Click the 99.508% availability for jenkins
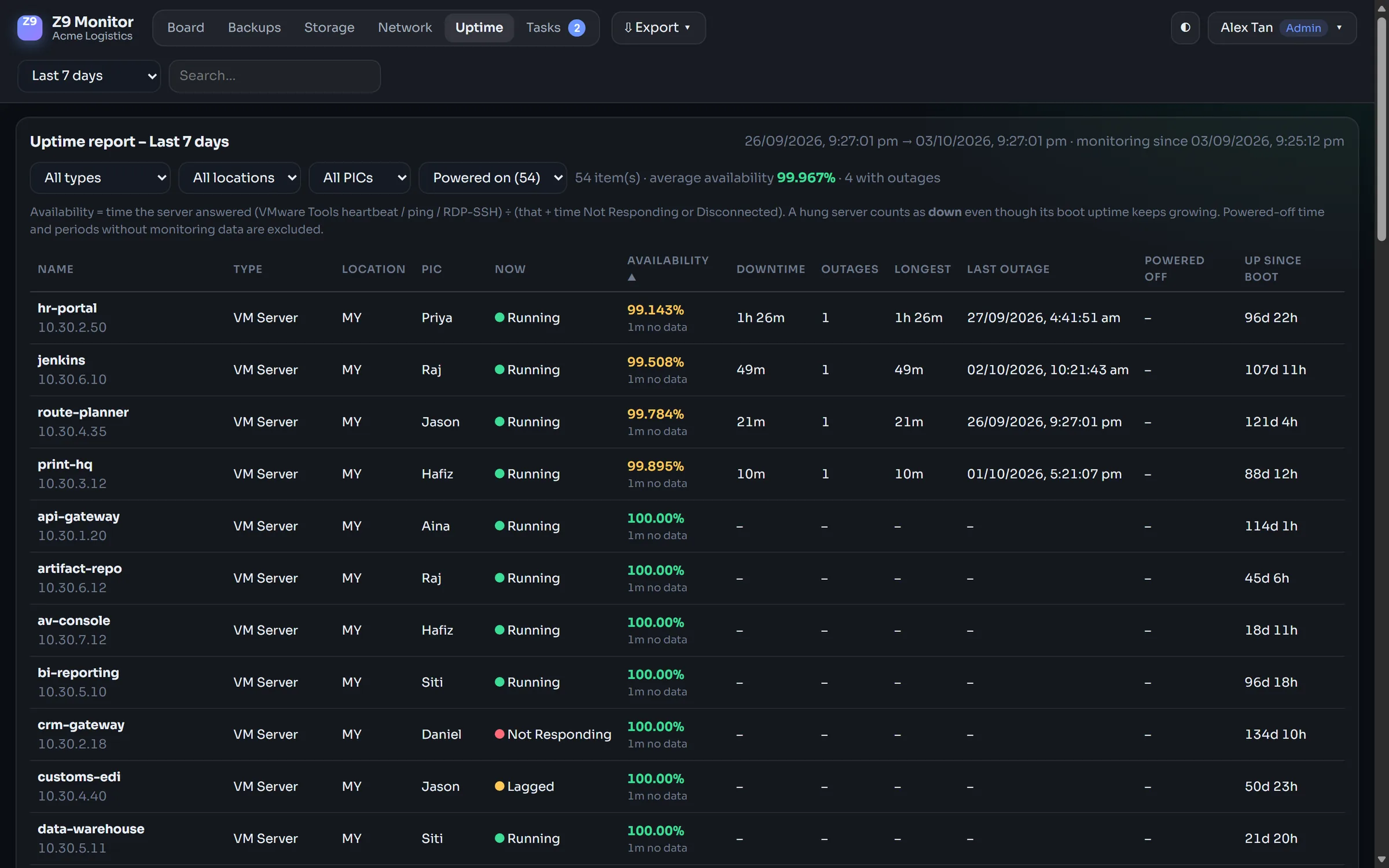Image resolution: width=1389 pixels, height=868 pixels. [656, 362]
